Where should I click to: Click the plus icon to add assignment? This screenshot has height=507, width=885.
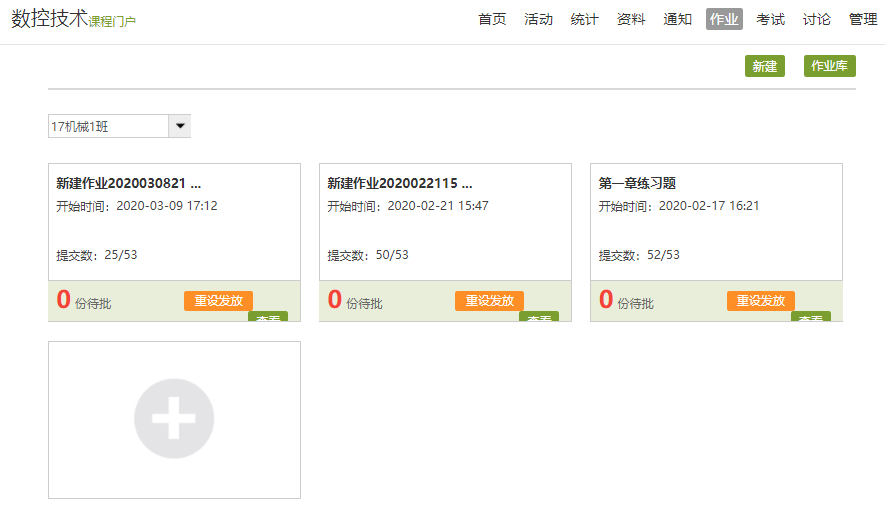point(174,418)
